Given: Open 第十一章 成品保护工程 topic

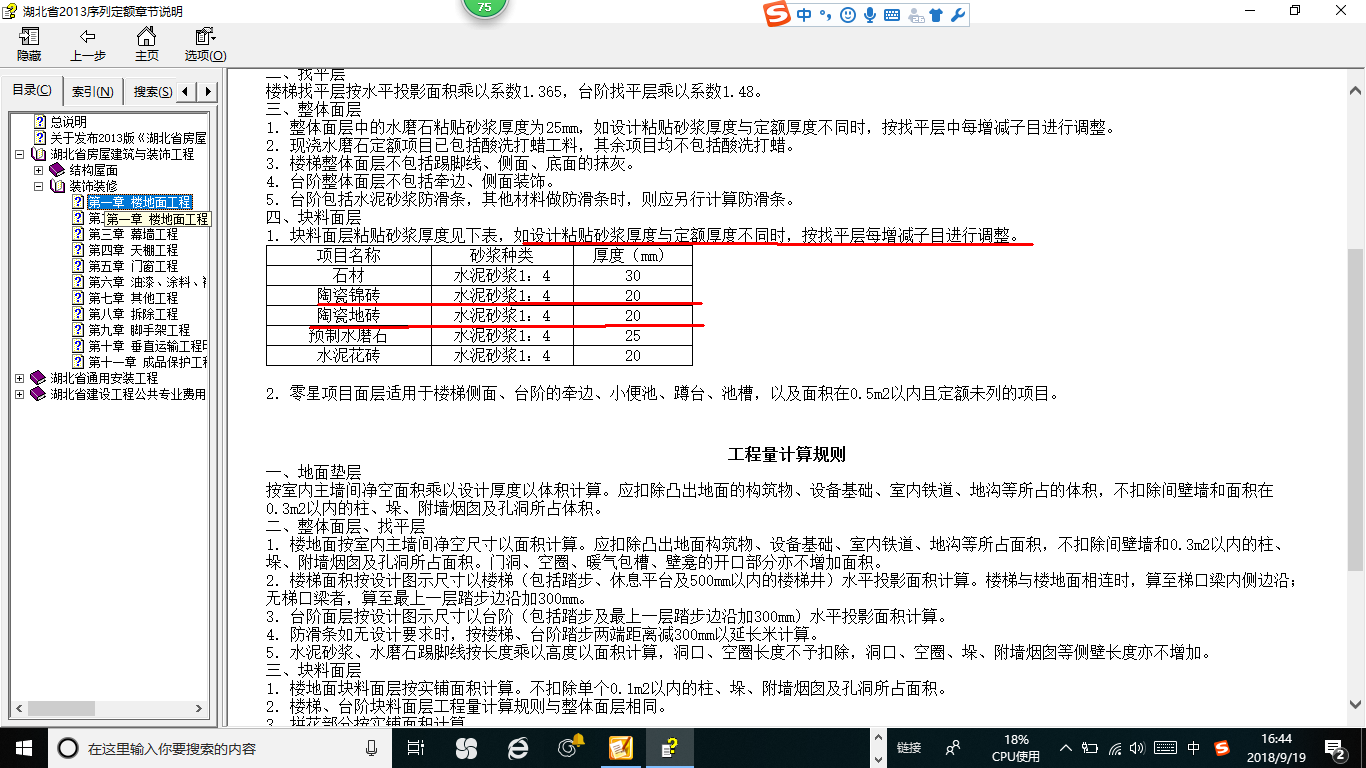Looking at the screenshot, I should [147, 362].
